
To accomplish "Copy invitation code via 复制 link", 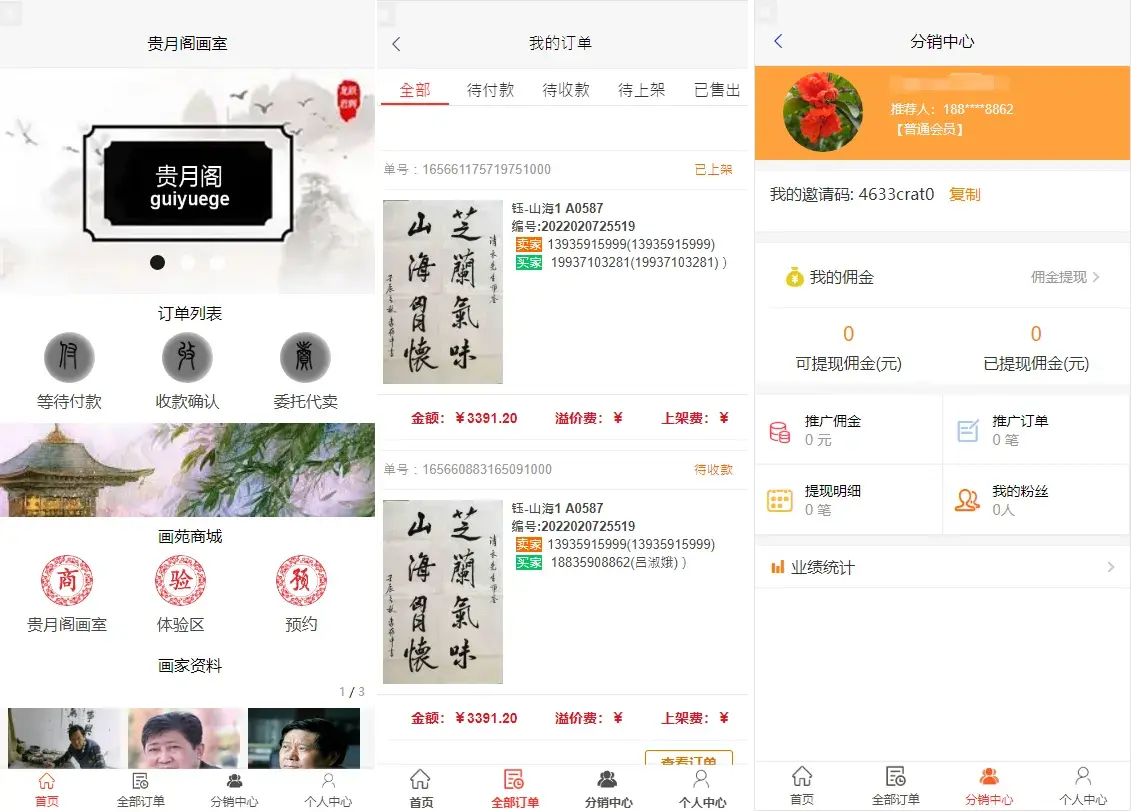I will click(x=964, y=195).
